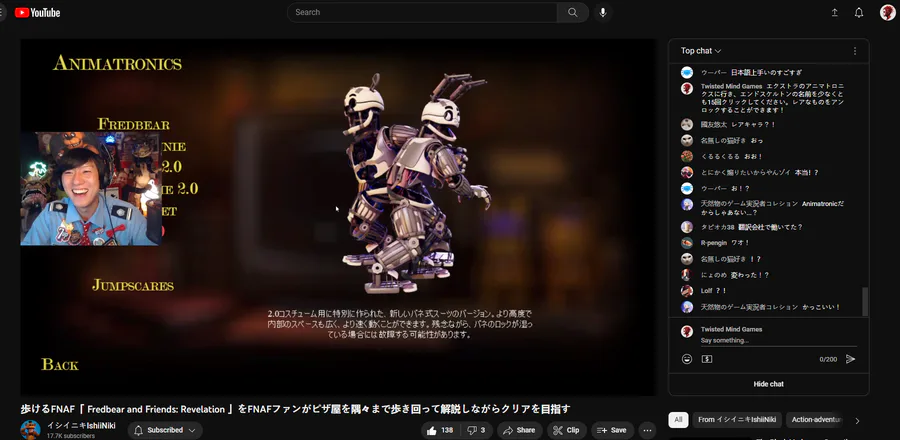Expand the Top chat dropdown
The width and height of the screenshot is (900, 440).
[x=701, y=51]
